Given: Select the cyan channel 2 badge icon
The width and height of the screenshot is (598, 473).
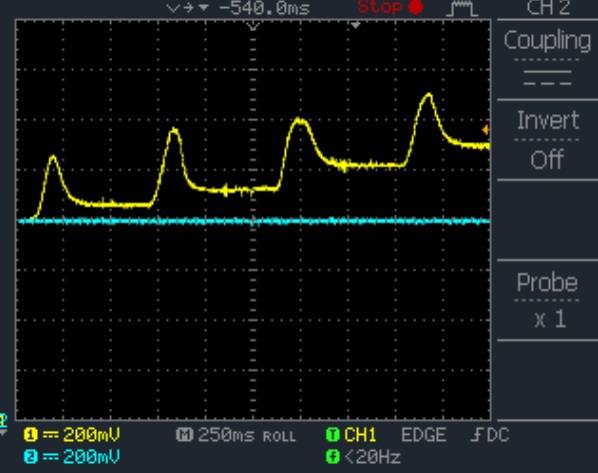Looking at the screenshot, I should pos(31,457).
